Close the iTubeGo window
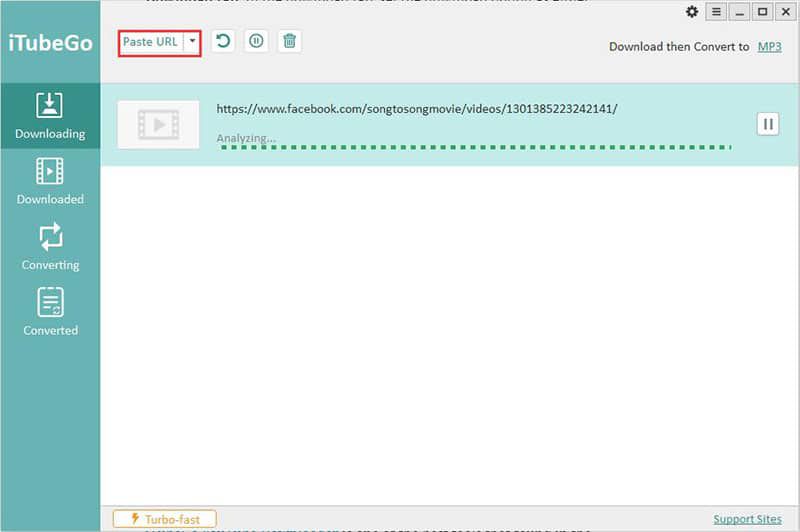 click(786, 12)
